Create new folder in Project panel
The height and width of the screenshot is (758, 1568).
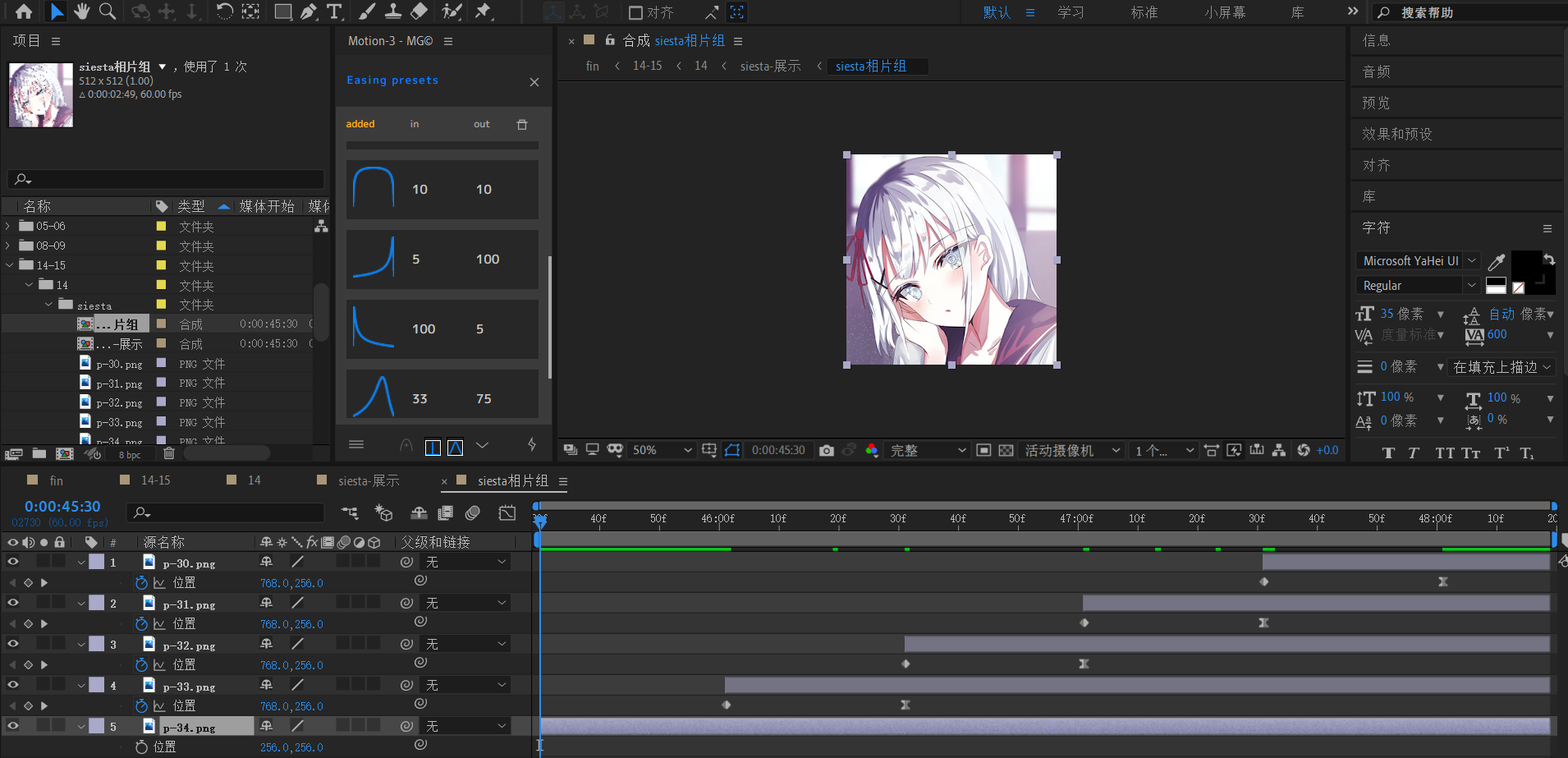tap(39, 453)
